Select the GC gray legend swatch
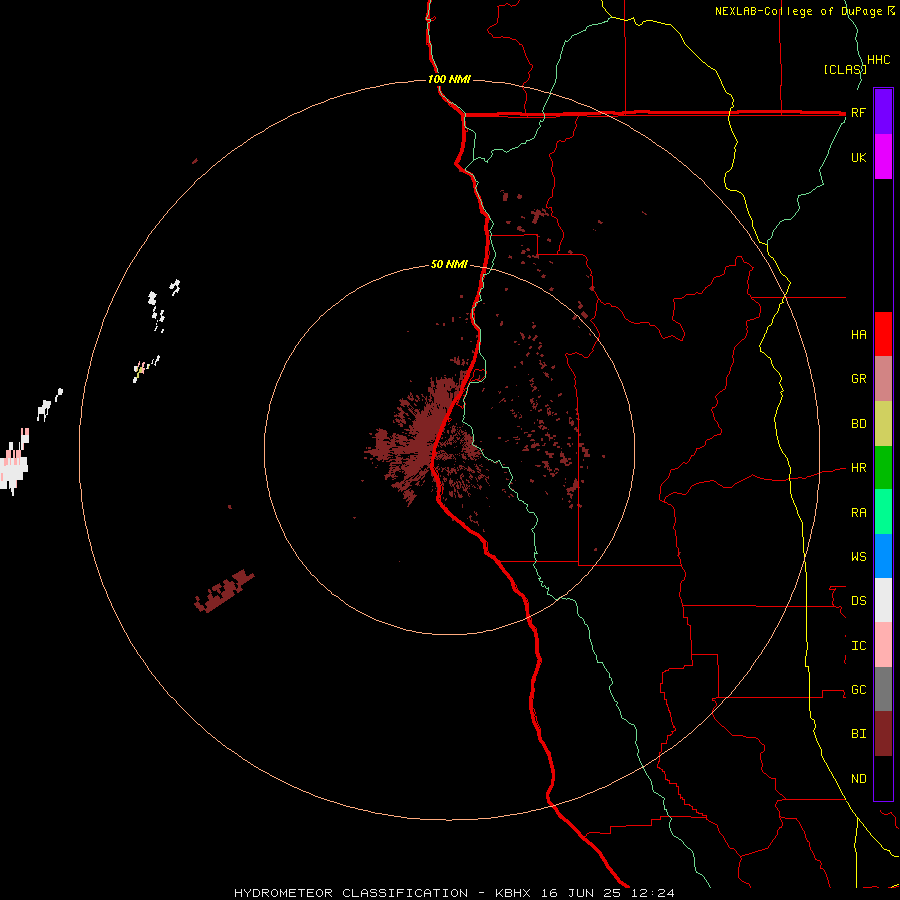The image size is (900, 900). pos(883,689)
